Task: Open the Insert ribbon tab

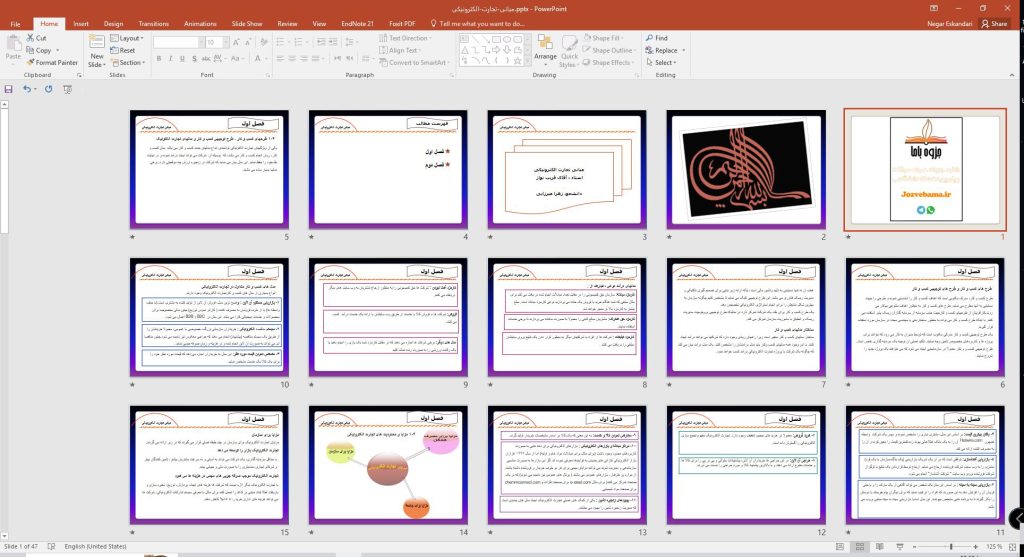Action: click(x=80, y=23)
